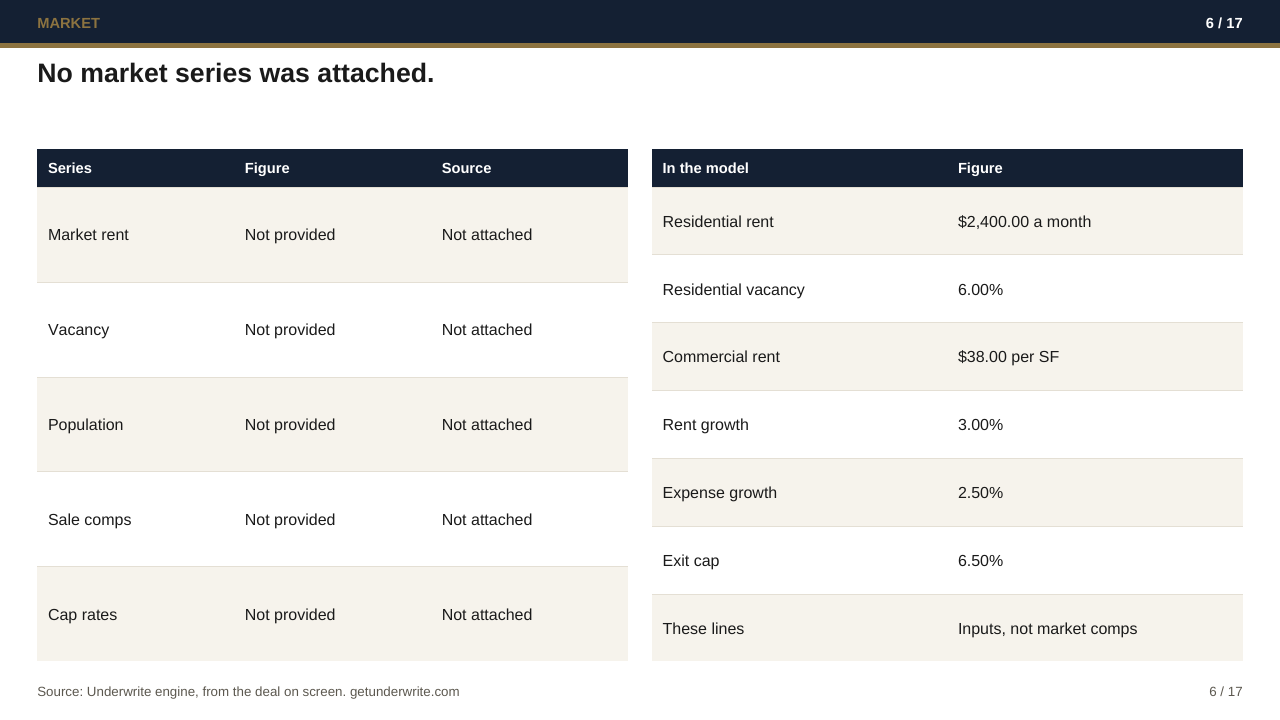Open the getunderwrite.com source link

point(405,692)
